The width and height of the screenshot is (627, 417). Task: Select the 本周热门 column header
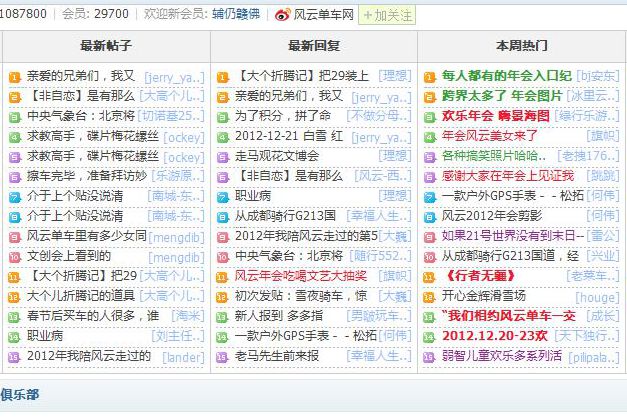521,46
